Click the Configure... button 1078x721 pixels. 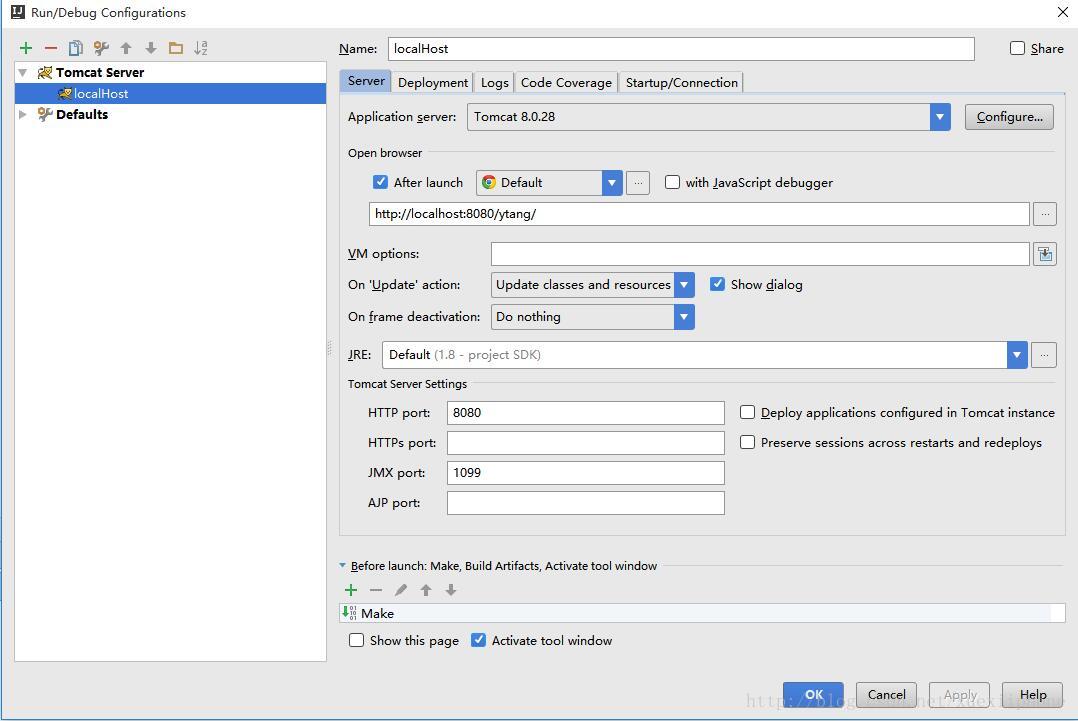coord(1009,117)
